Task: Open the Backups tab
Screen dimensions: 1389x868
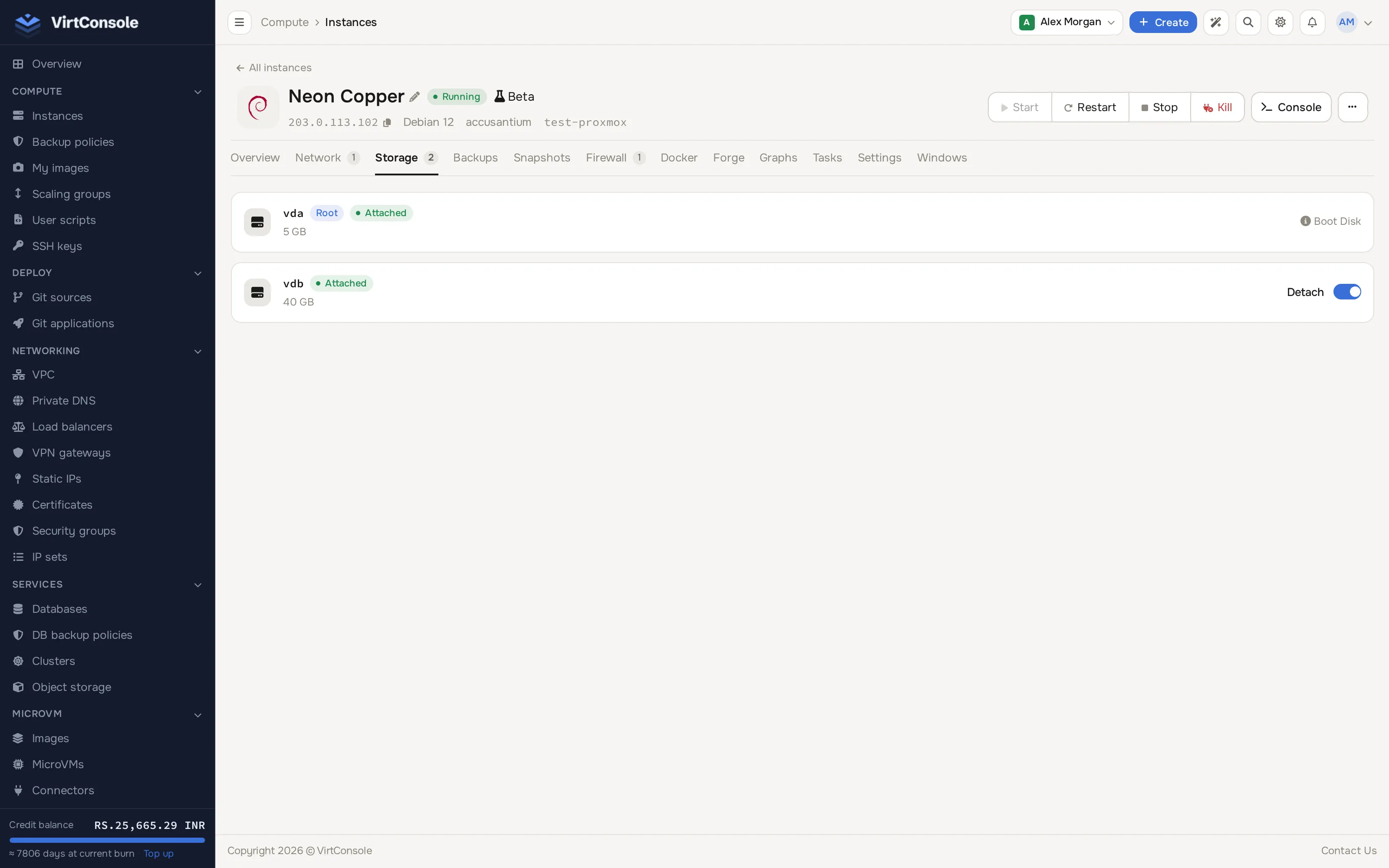Action: pos(475,158)
